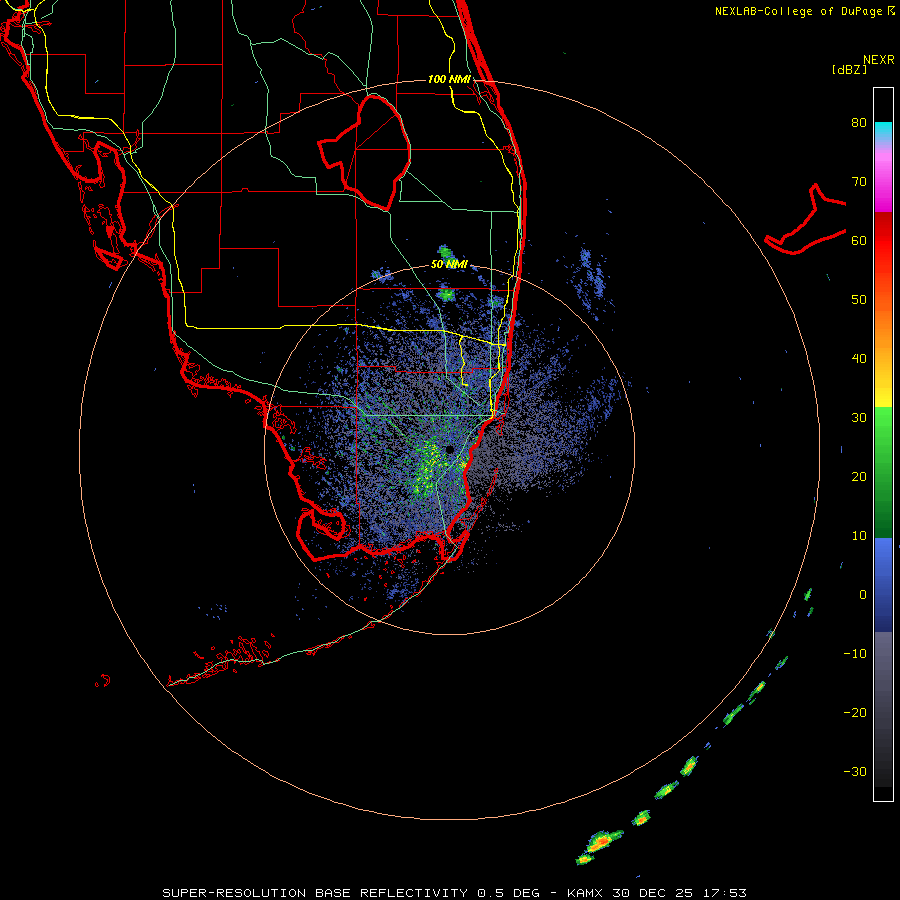Viewport: 900px width, 900px height.
Task: Click the 70 value on the dBZ scale
Action: [859, 181]
